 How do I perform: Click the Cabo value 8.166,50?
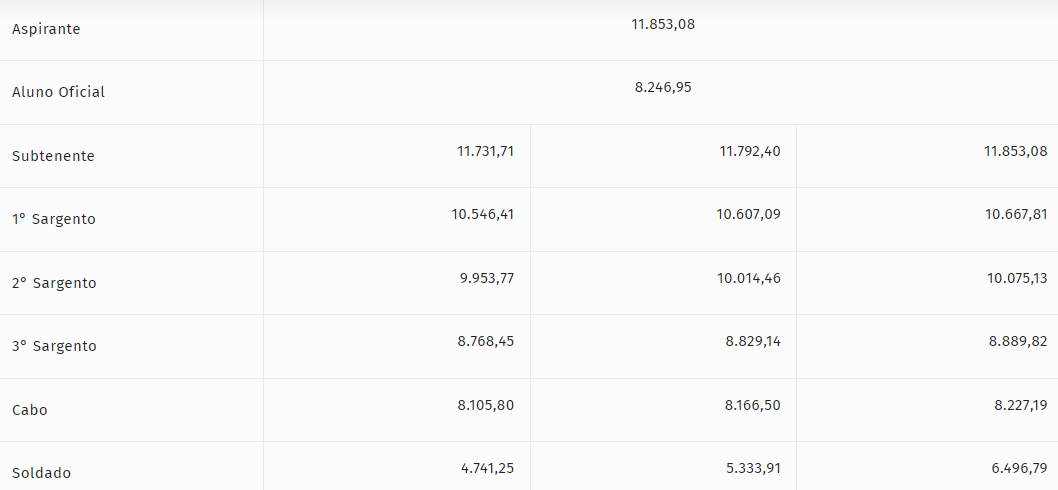click(753, 405)
